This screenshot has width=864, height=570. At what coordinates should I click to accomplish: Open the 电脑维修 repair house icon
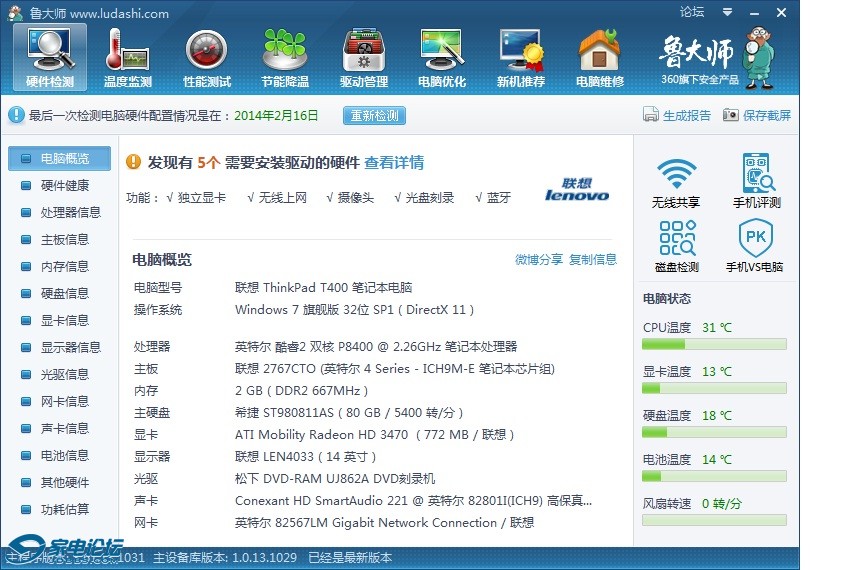click(599, 57)
